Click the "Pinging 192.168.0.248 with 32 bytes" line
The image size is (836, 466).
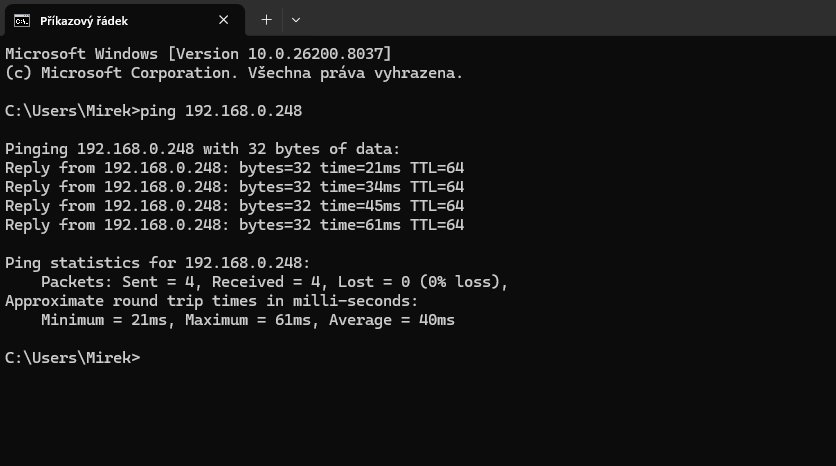coord(202,148)
